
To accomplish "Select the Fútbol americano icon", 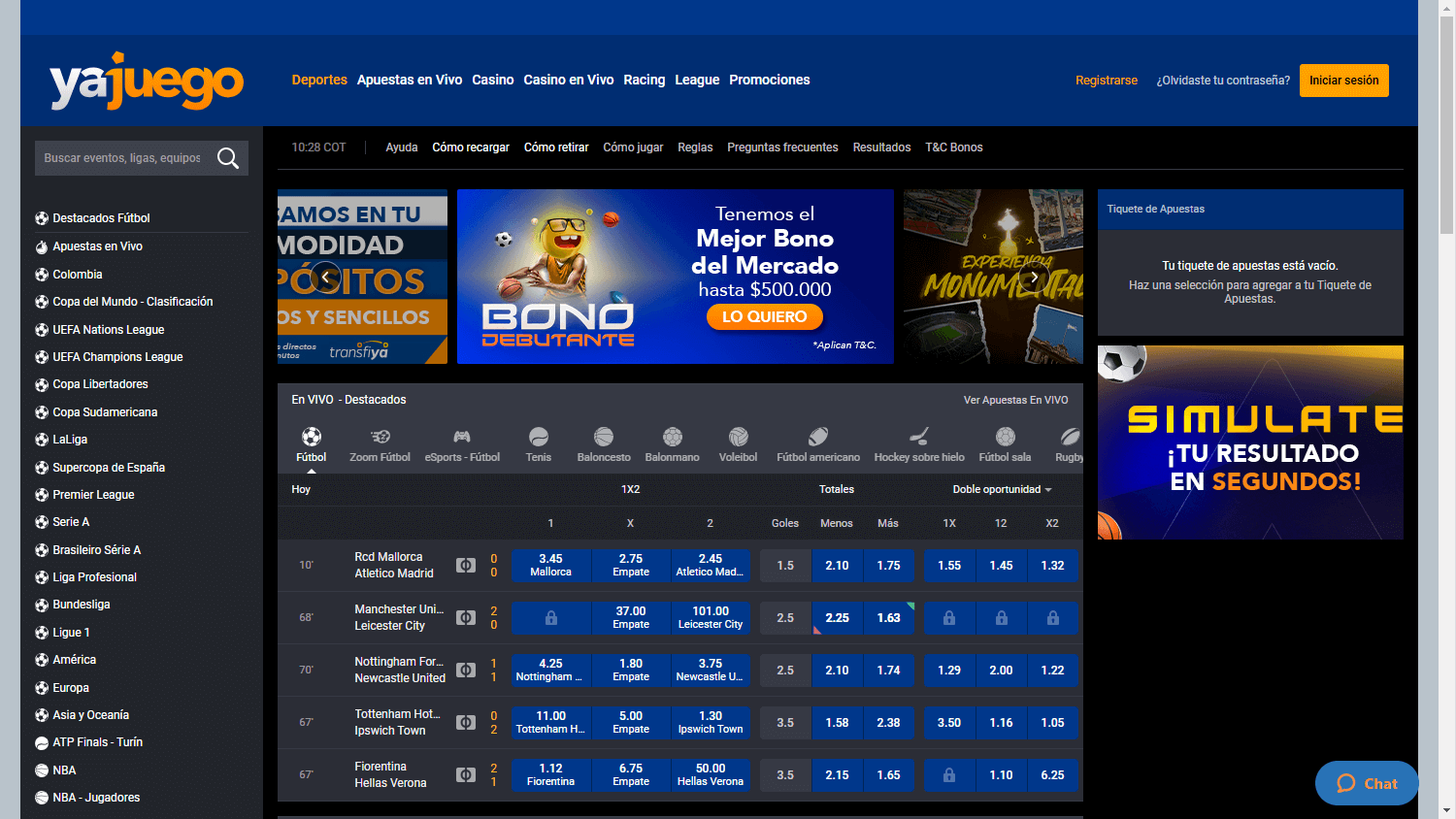I will tap(818, 437).
